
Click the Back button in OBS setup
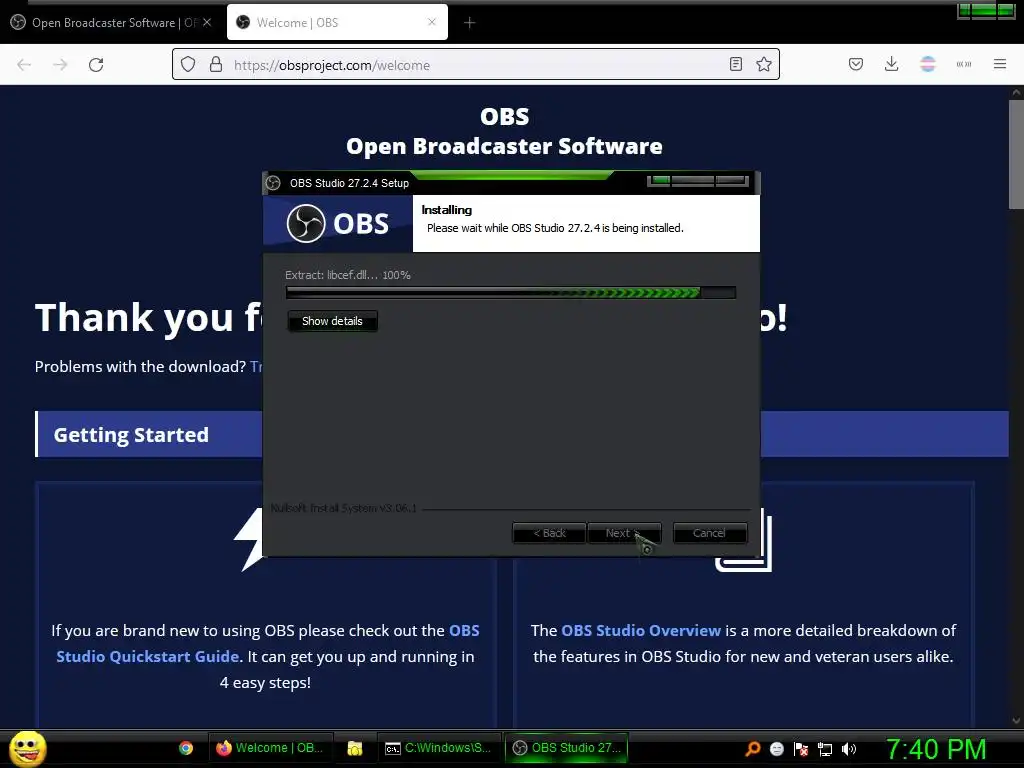[549, 533]
